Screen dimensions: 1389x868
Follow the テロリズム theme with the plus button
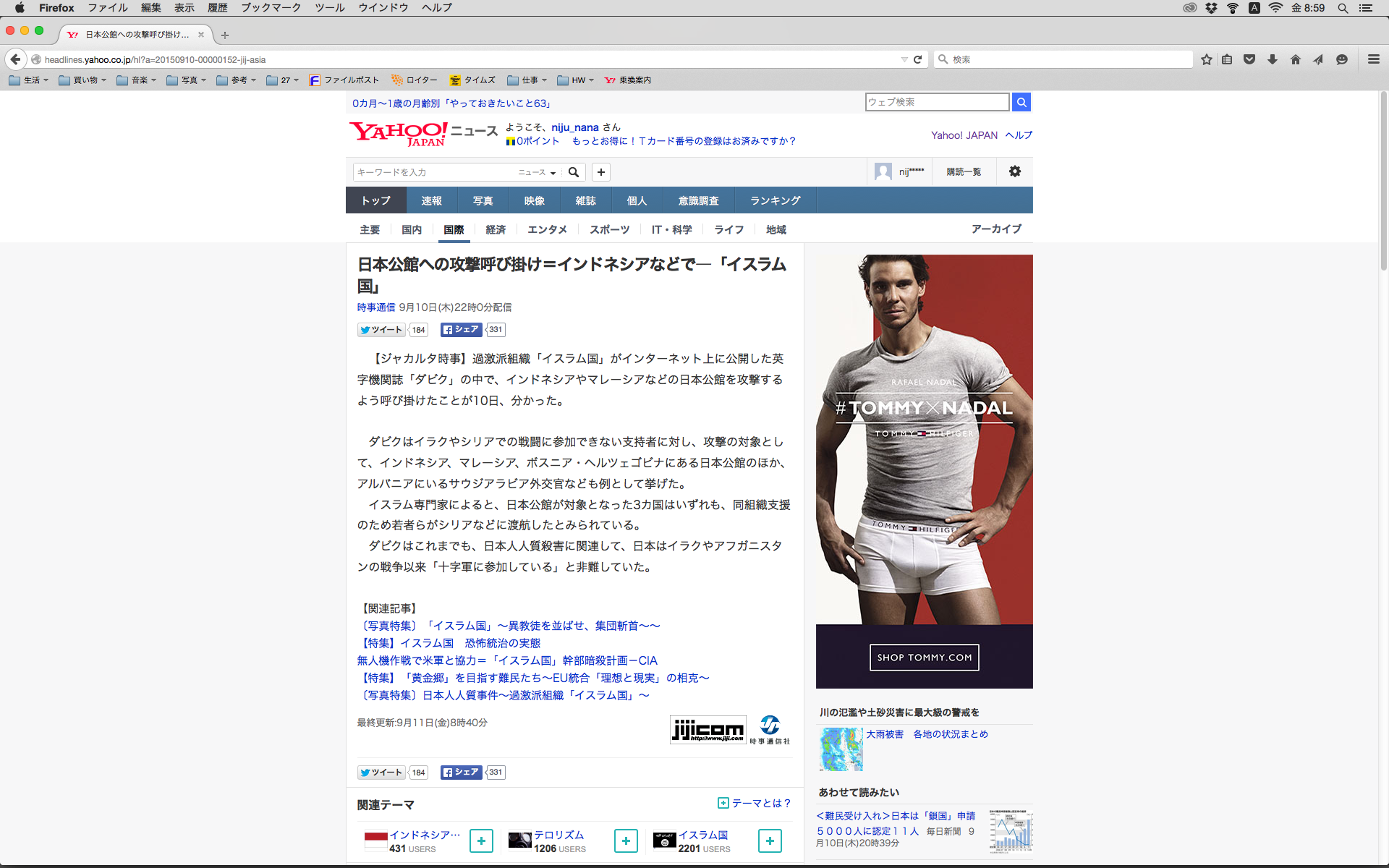coord(626,841)
